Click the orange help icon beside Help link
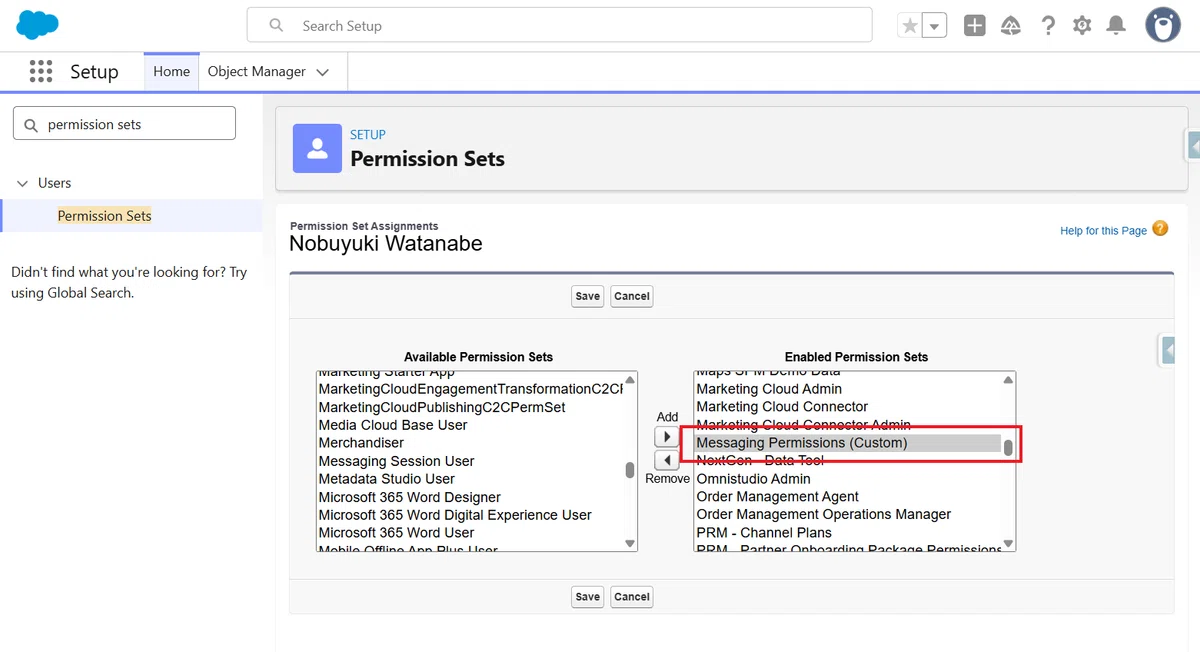 pos(1160,229)
